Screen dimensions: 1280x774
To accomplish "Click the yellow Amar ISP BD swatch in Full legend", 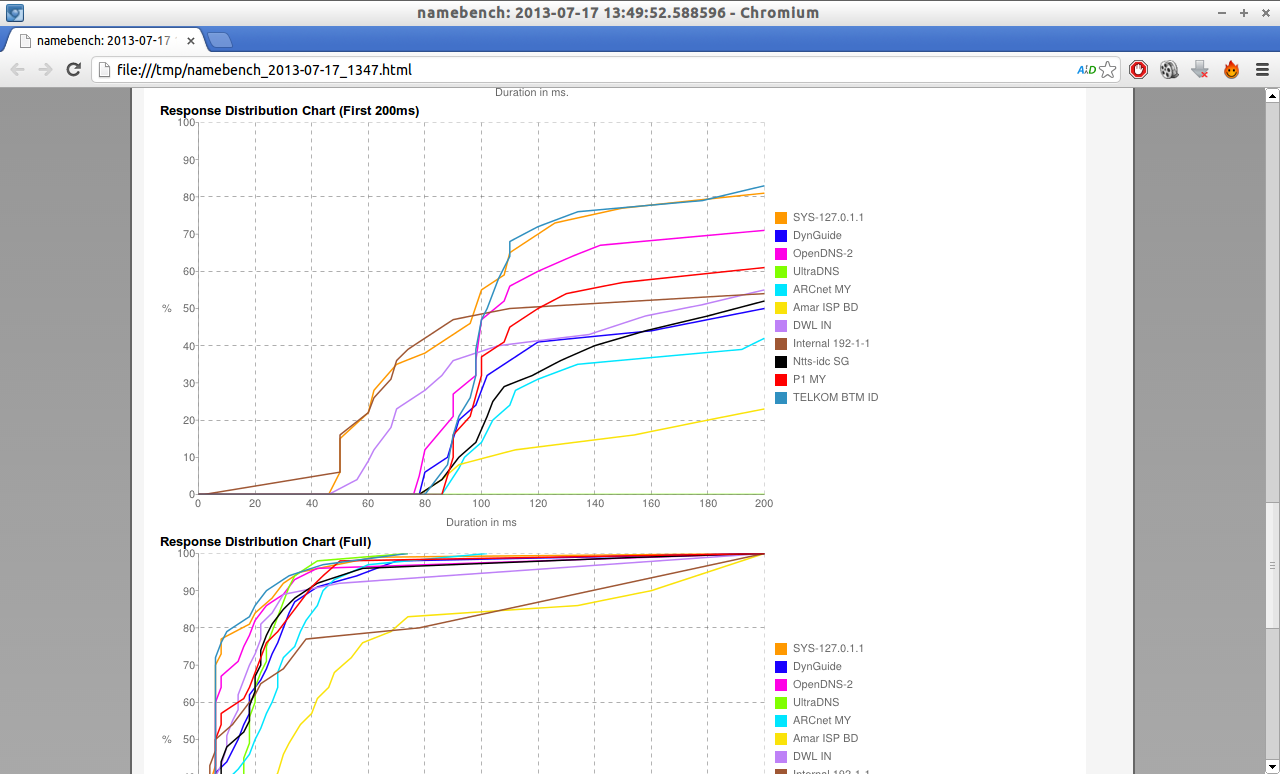I will pos(781,738).
